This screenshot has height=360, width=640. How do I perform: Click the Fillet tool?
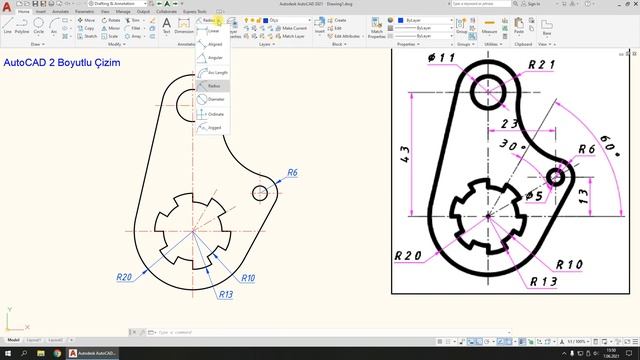click(x=133, y=28)
